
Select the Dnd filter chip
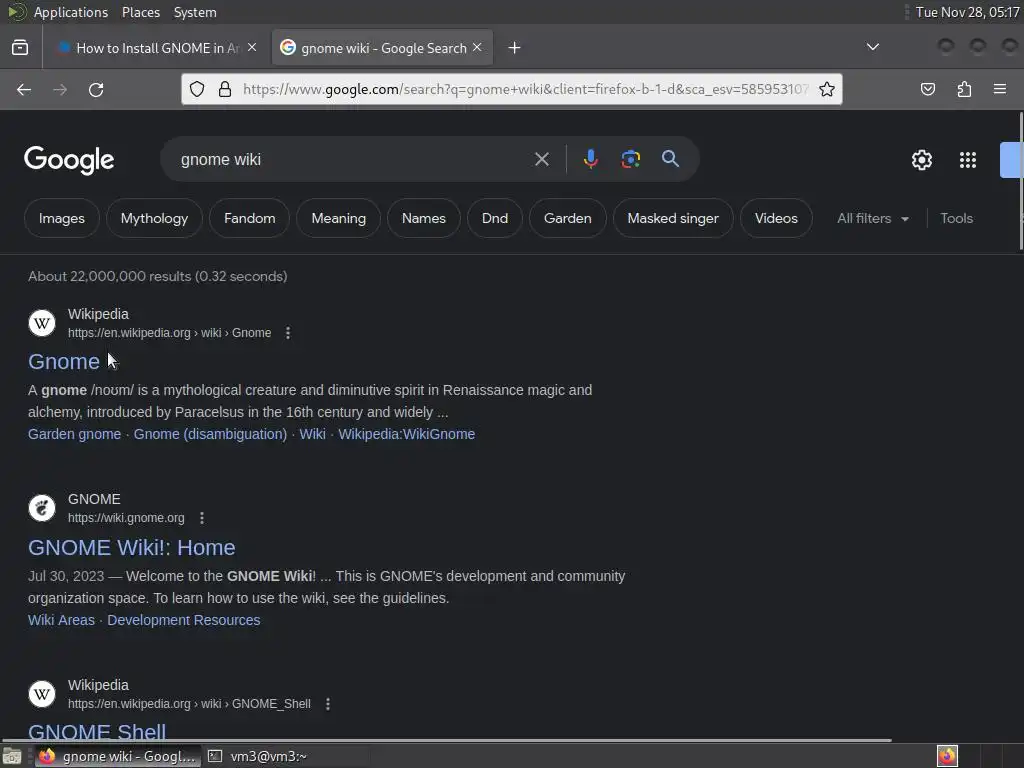[494, 219]
